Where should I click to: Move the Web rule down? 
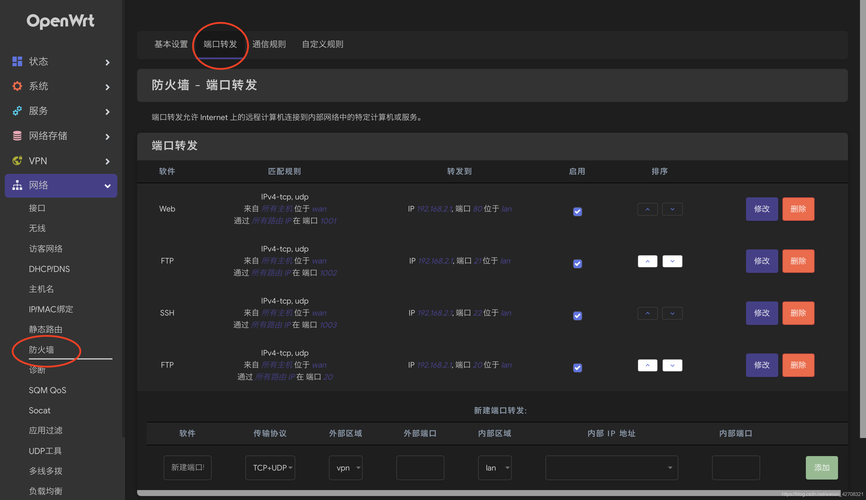672,209
